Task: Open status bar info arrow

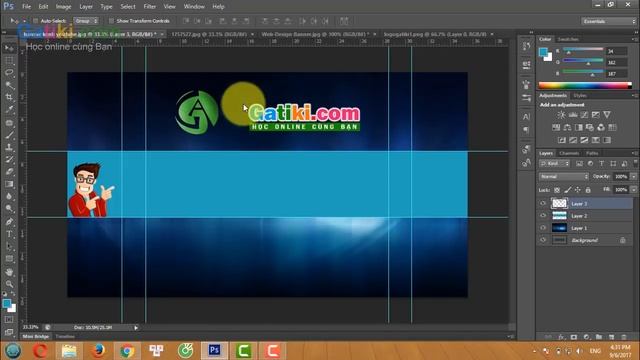Action: [136, 327]
